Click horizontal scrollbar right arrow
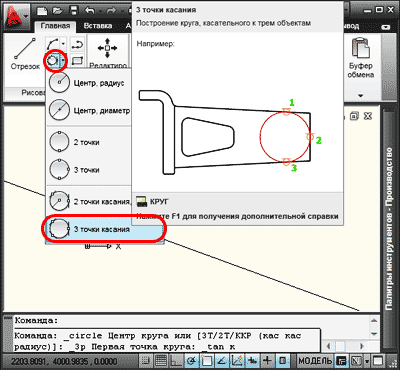The width and height of the screenshot is (400, 370). tap(362, 346)
